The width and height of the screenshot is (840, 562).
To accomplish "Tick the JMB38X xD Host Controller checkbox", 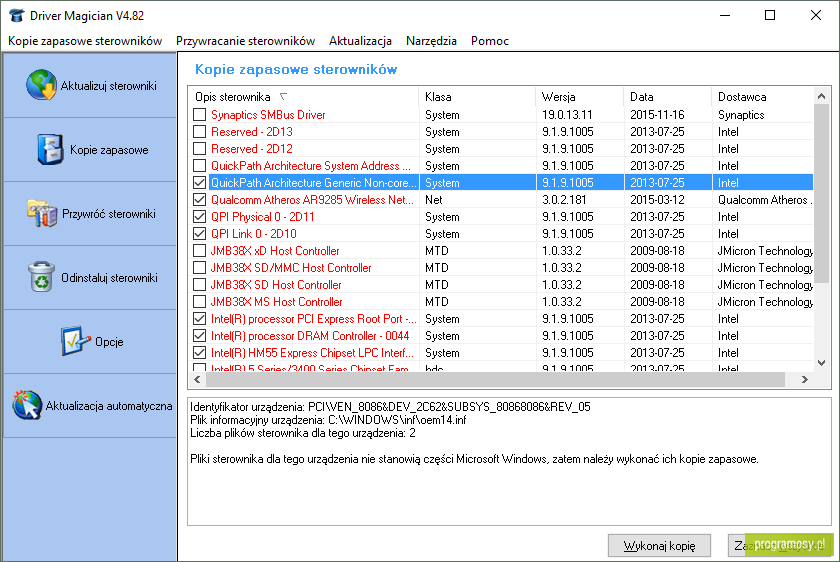I will click(199, 251).
